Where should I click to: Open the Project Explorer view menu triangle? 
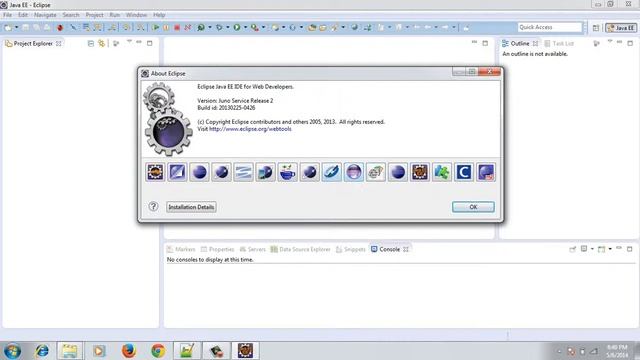[129, 42]
